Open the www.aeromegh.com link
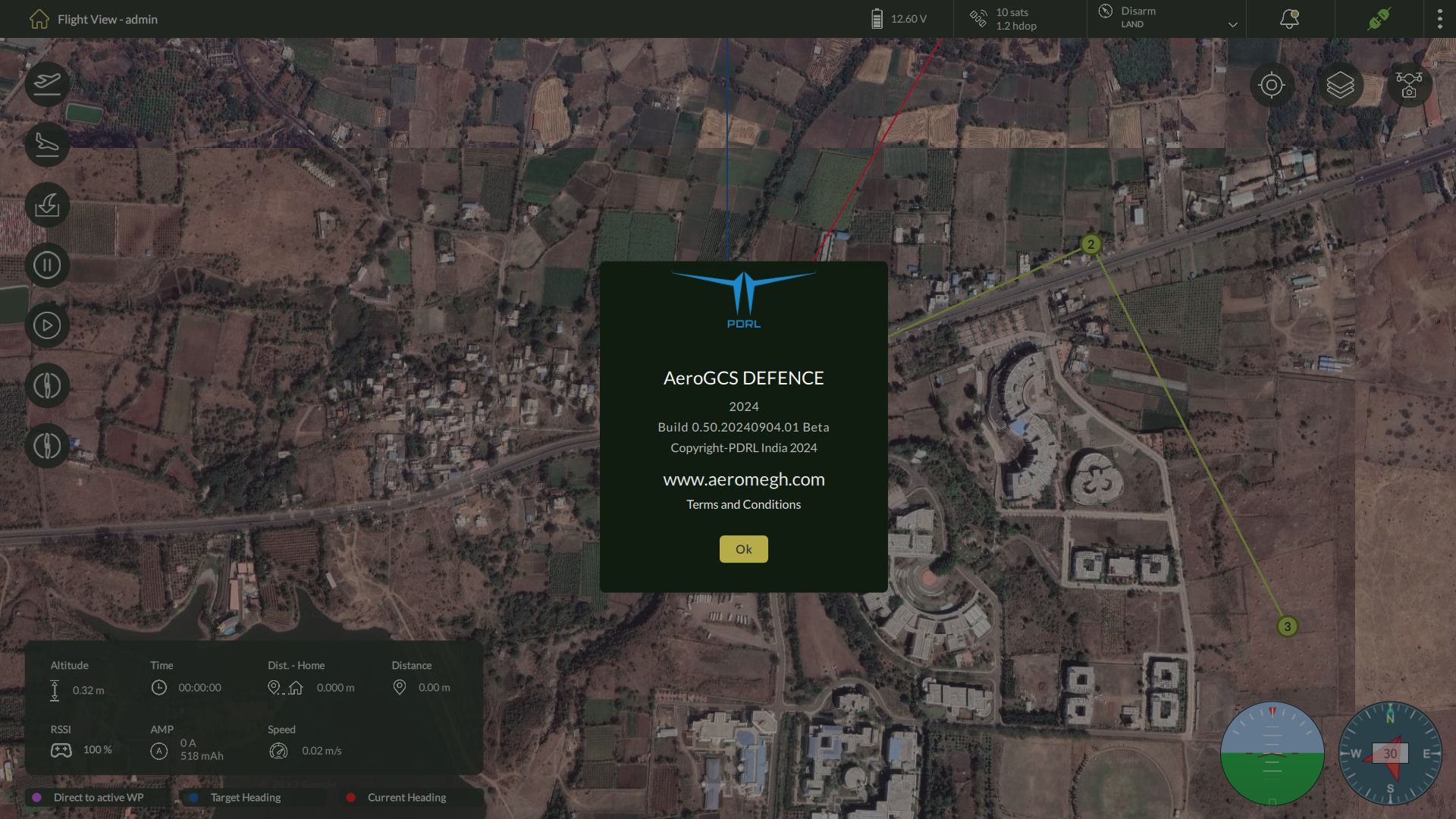 743,479
